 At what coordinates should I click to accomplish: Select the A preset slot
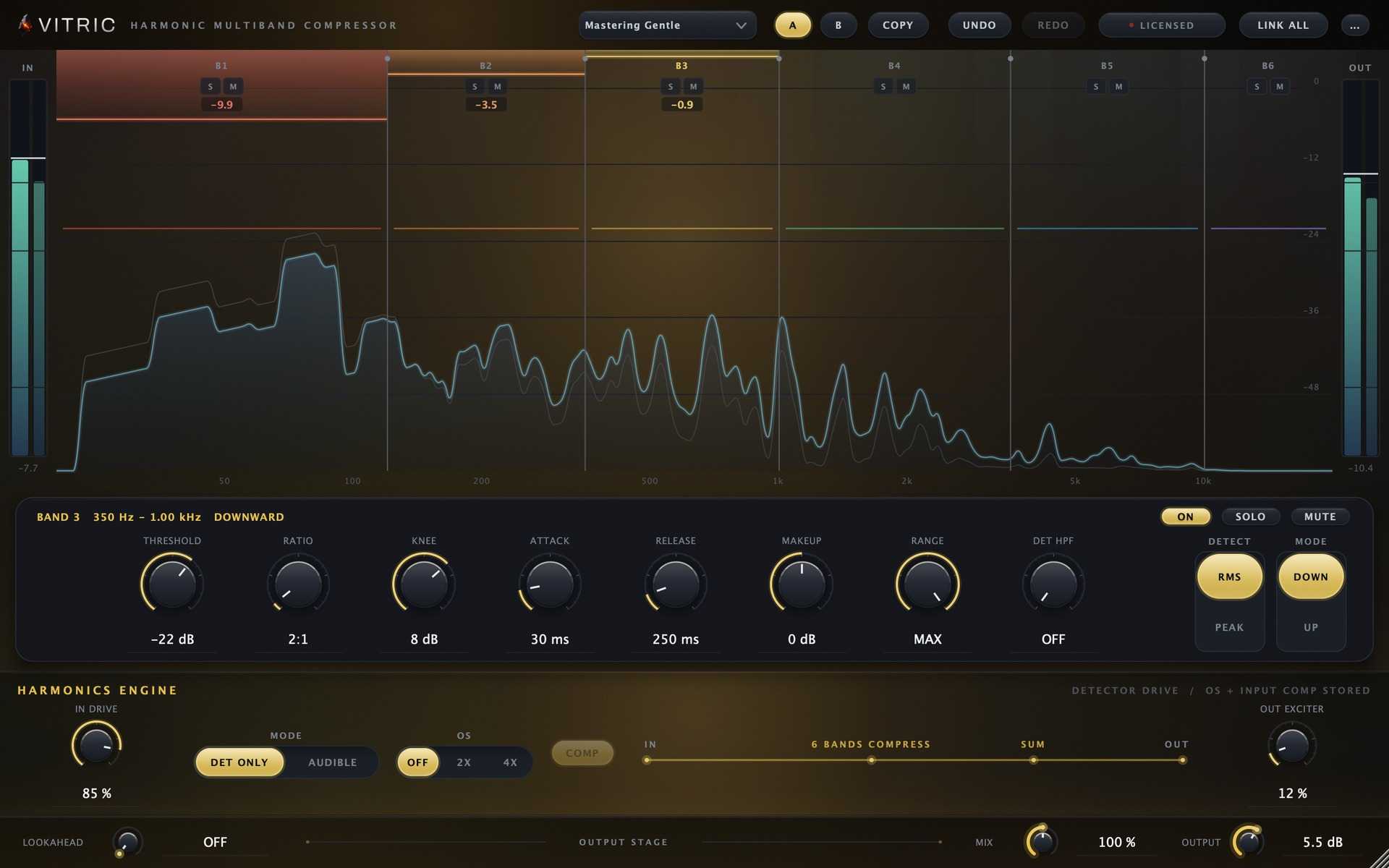tap(793, 25)
